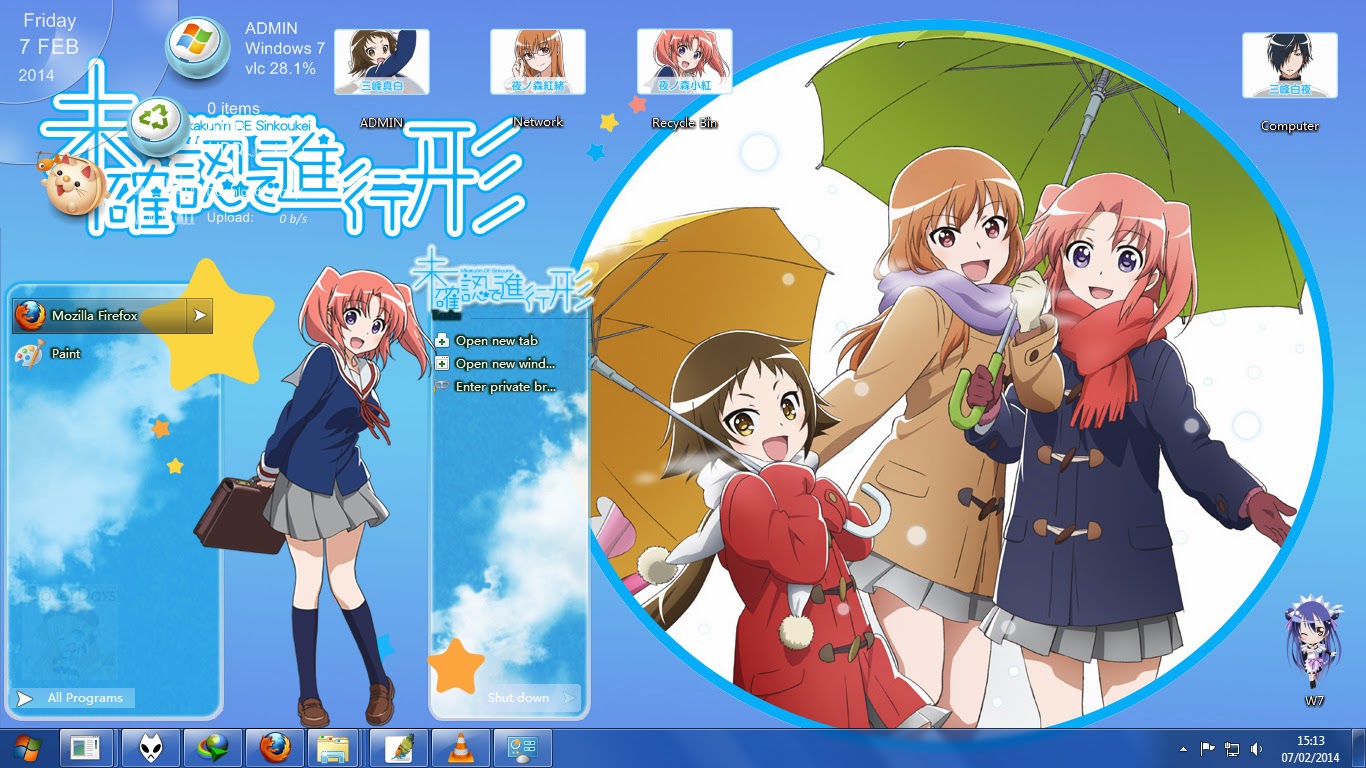Screen dimensions: 1366x768
Task: Expand the hidden icons tray arrow
Action: pos(1183,748)
